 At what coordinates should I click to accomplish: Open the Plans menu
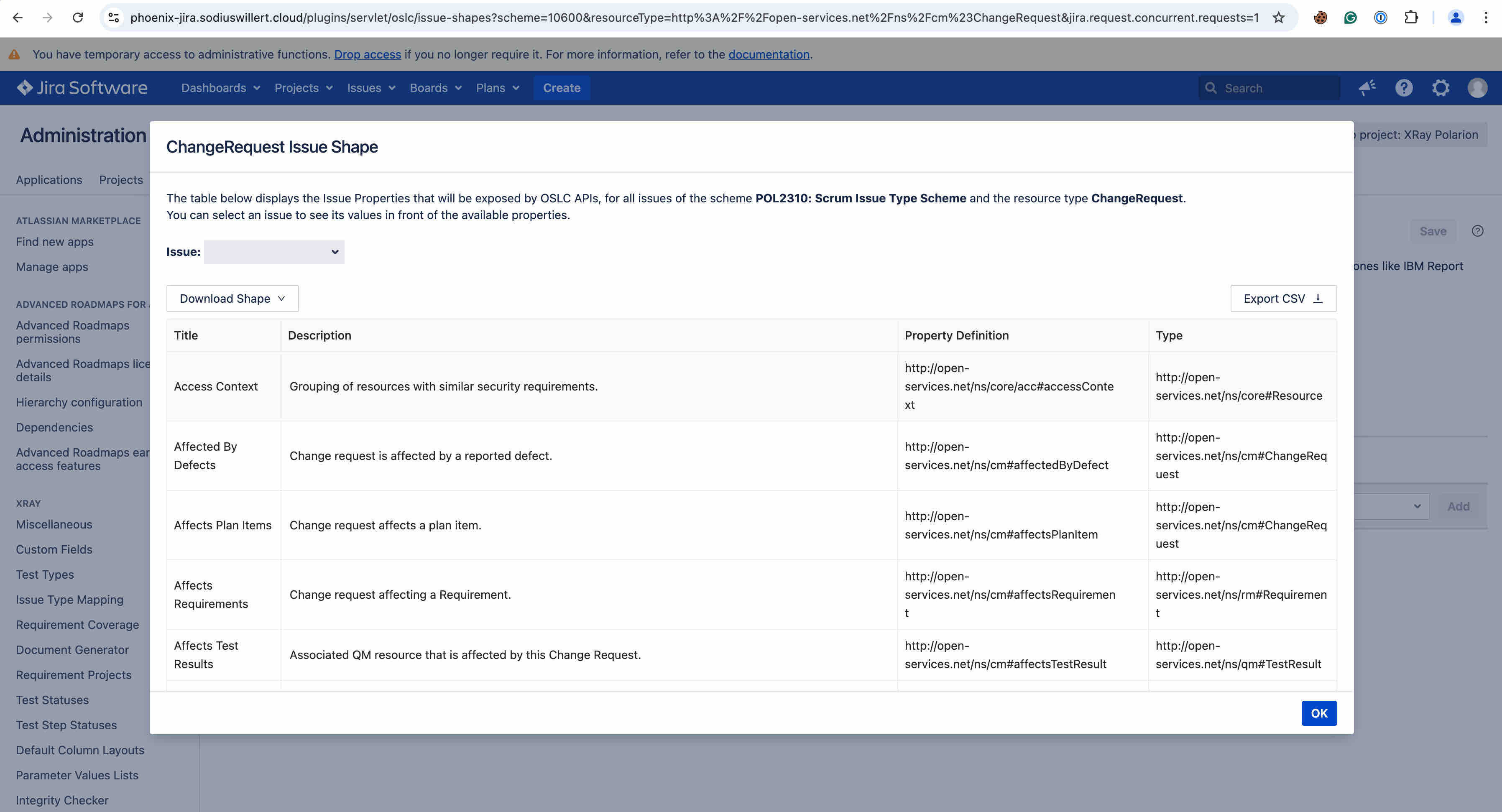(497, 88)
